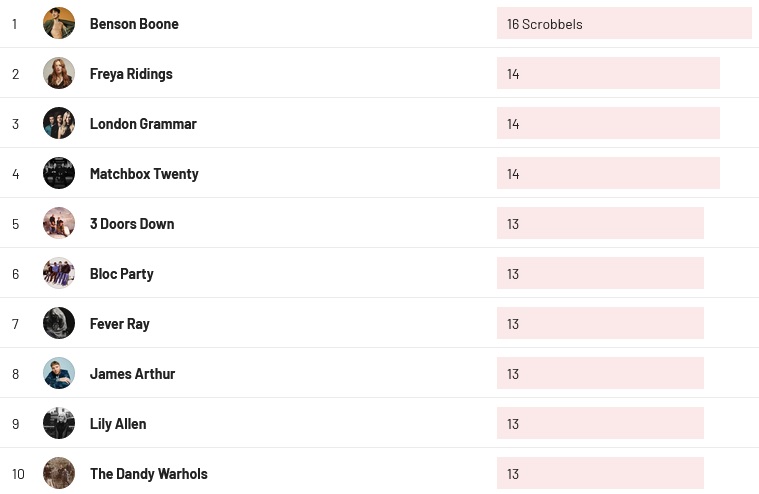Image resolution: width=759 pixels, height=494 pixels.
Task: Open Freya Ridings' avatar thumbnail
Action: (x=59, y=73)
